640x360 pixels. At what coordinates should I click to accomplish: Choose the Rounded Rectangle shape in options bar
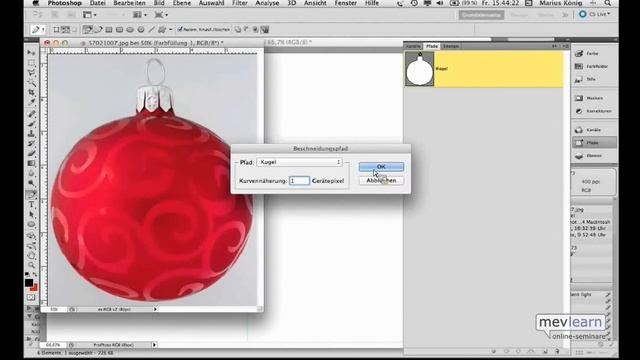120,29
